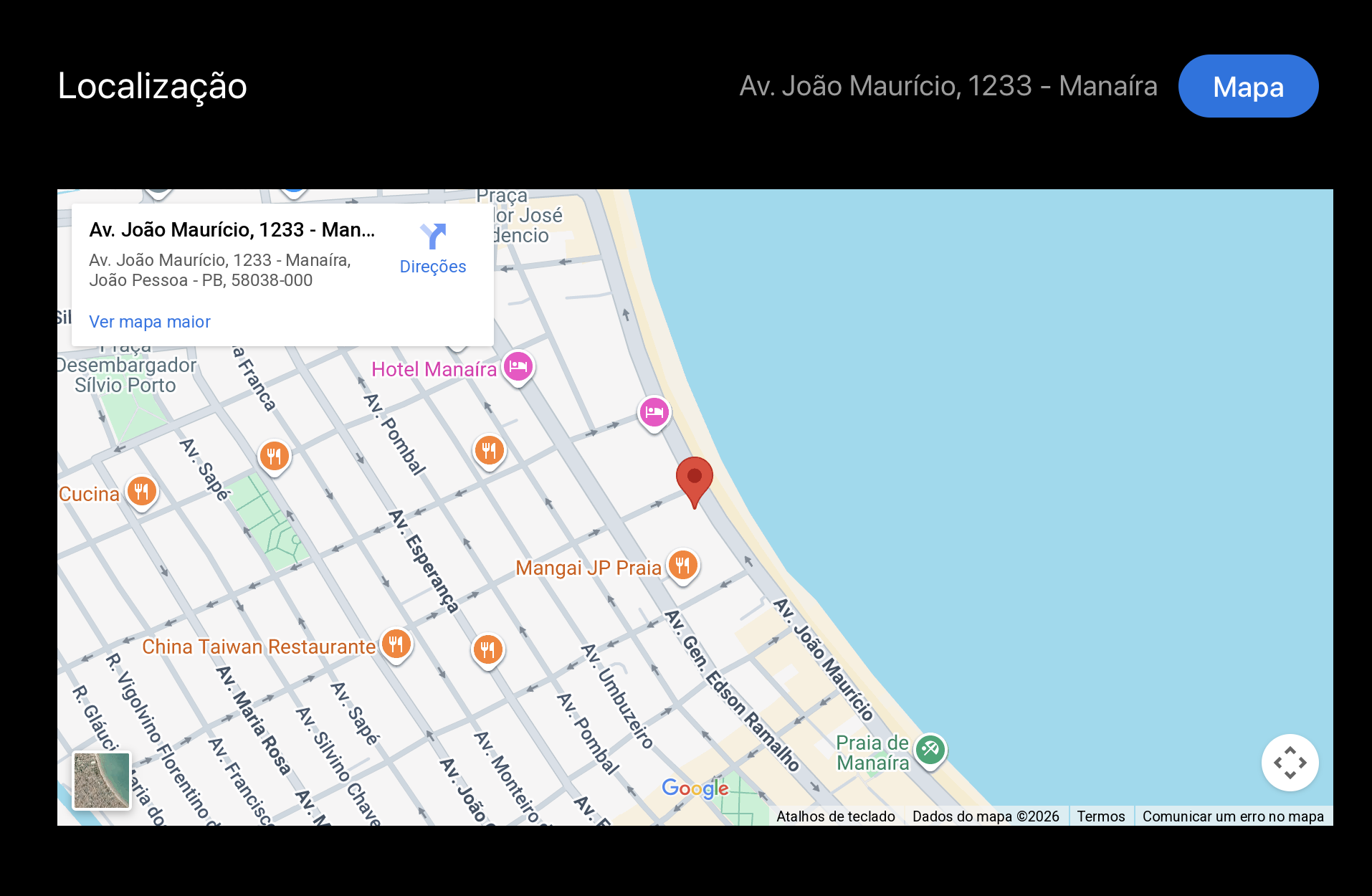The width and height of the screenshot is (1372, 896).
Task: Click the Direções text link
Action: [433, 267]
